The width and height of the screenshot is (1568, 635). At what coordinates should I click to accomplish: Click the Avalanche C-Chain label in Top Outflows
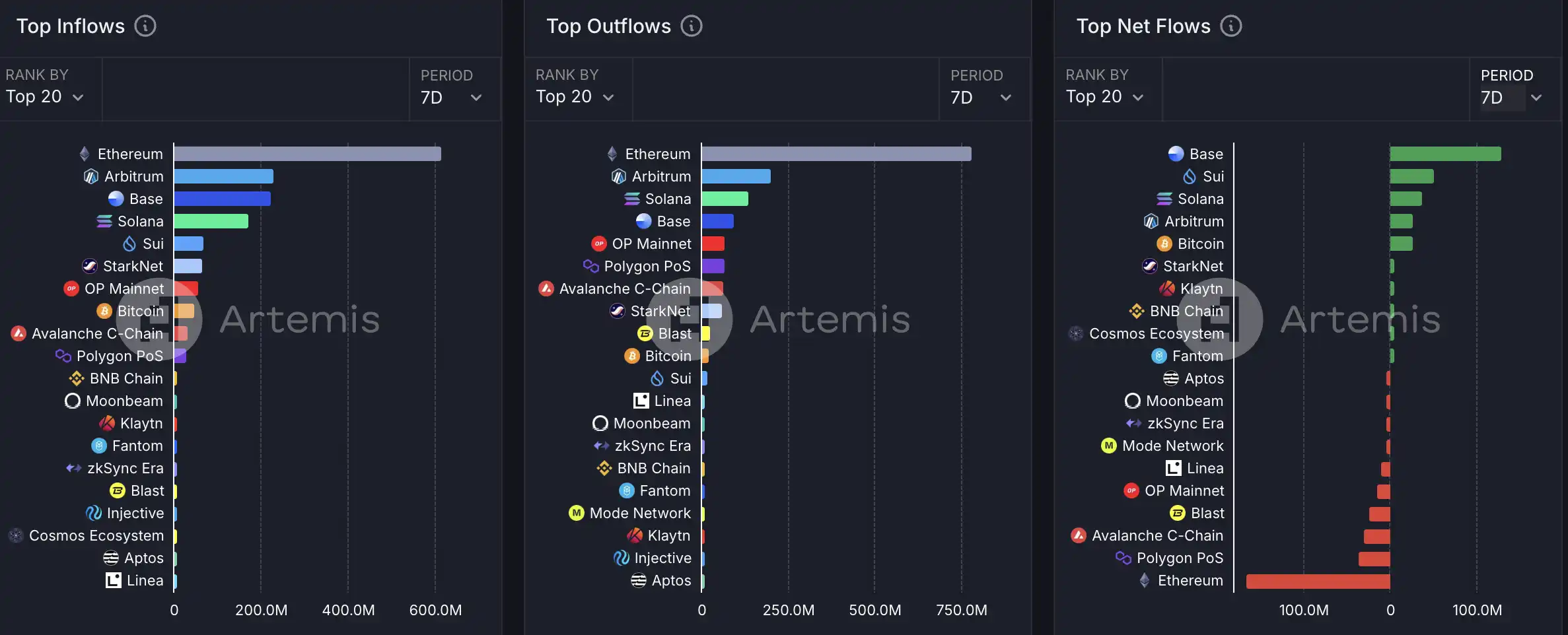tap(624, 288)
